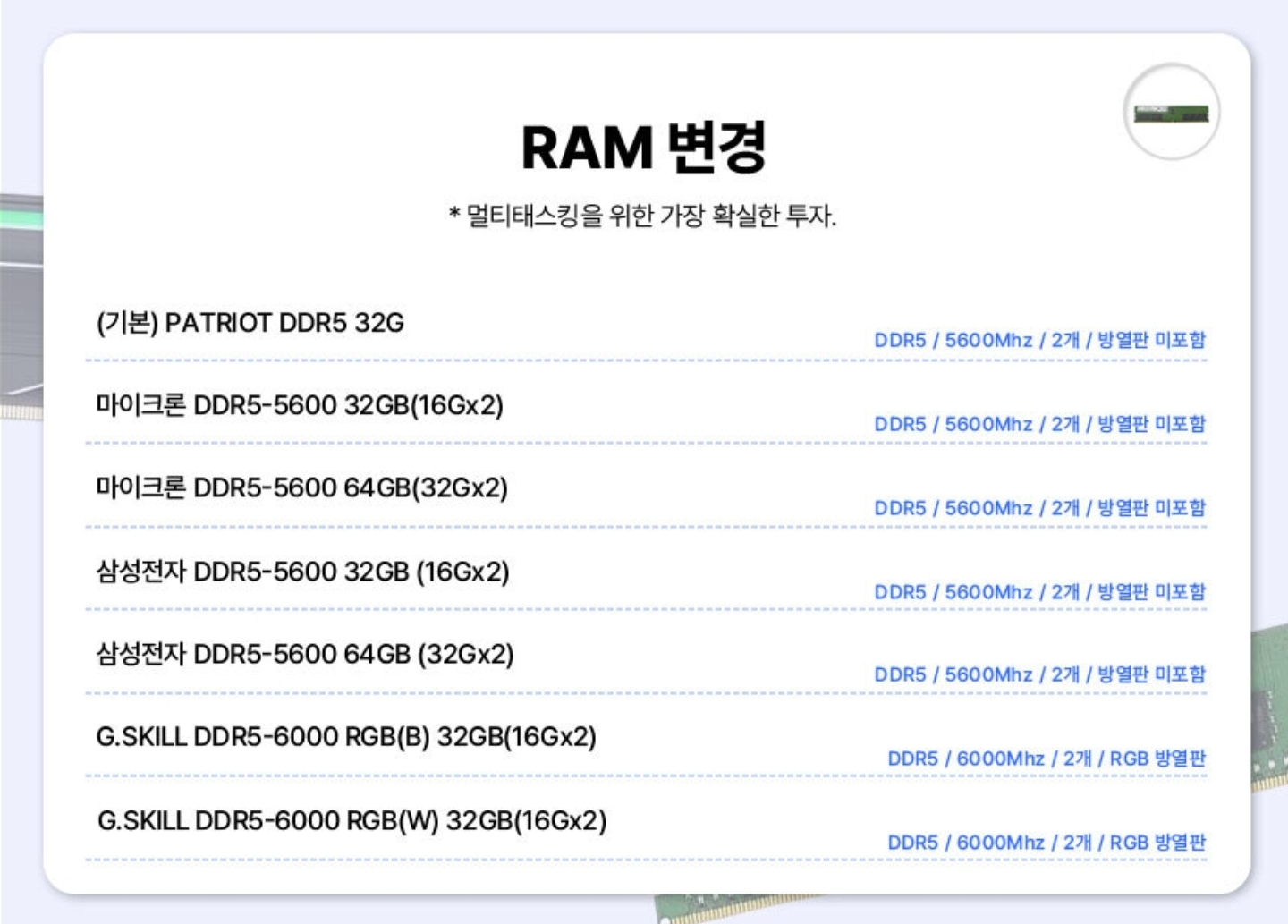Click the circular RAM stick thumbnail

1171,113
